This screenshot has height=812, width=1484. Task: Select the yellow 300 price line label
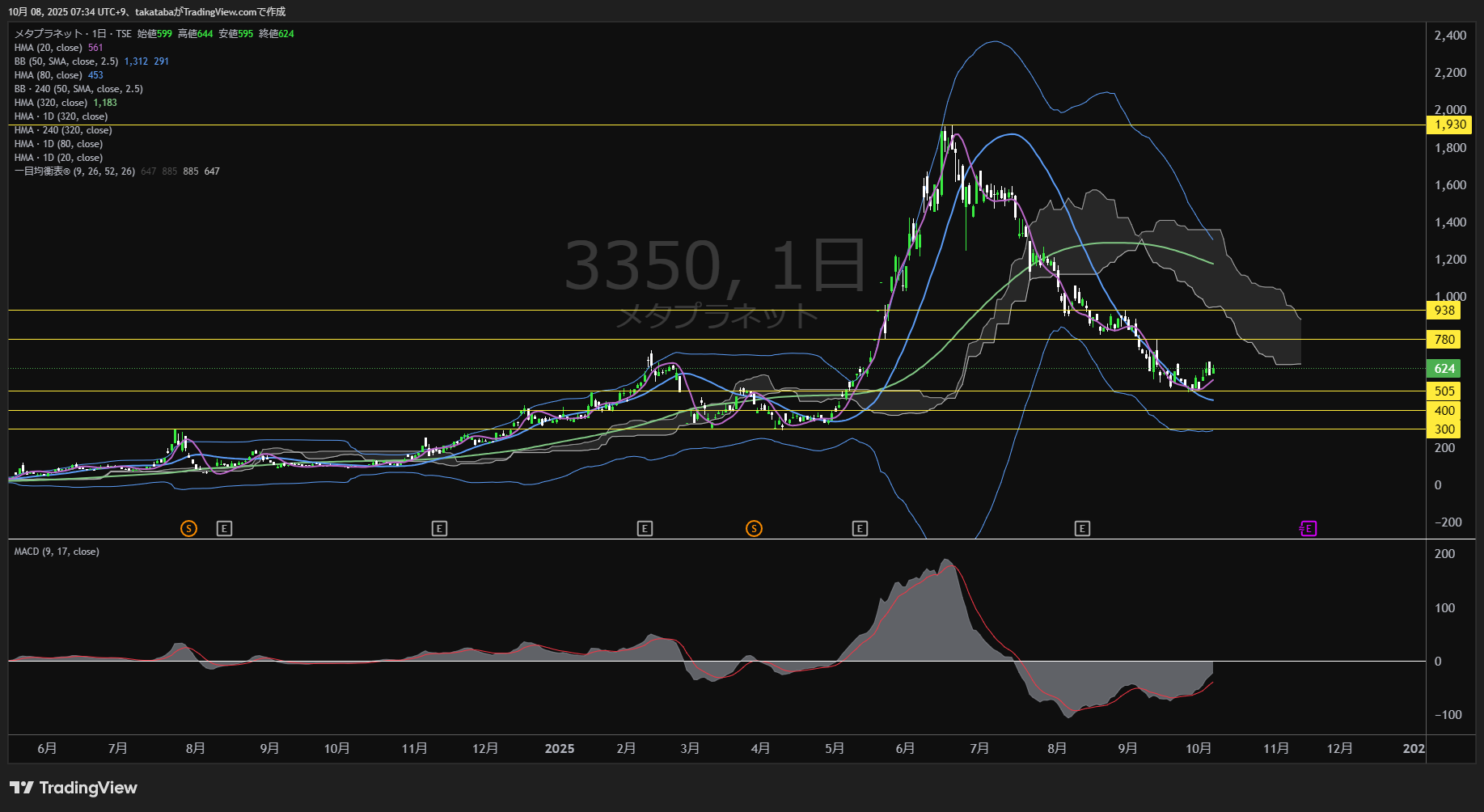pos(1444,429)
